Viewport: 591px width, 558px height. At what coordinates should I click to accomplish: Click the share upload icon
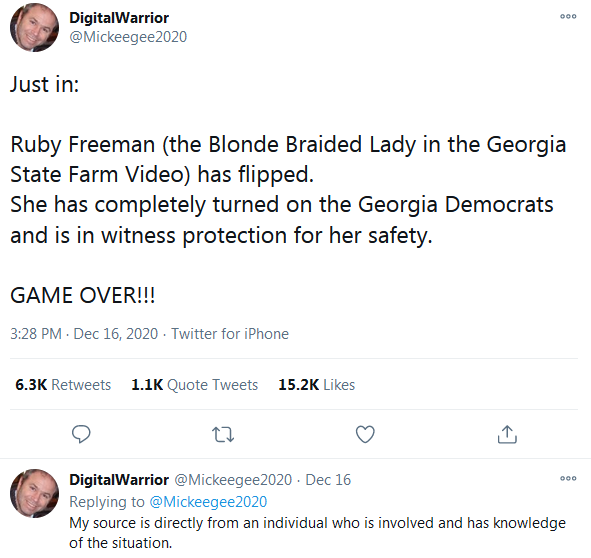(x=507, y=434)
